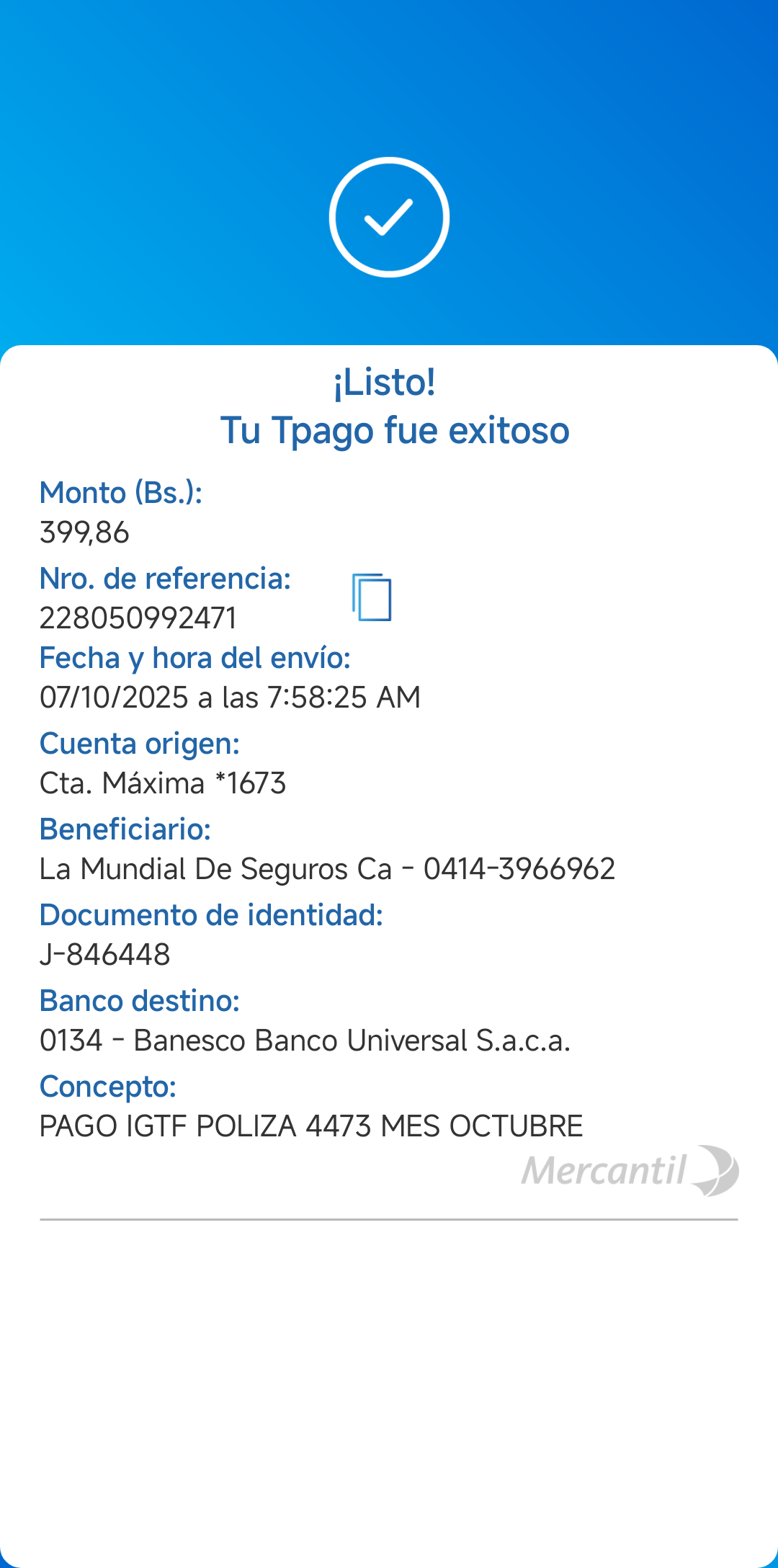778x1568 pixels.
Task: Copy the reference number with the copy icon
Action: tap(372, 597)
